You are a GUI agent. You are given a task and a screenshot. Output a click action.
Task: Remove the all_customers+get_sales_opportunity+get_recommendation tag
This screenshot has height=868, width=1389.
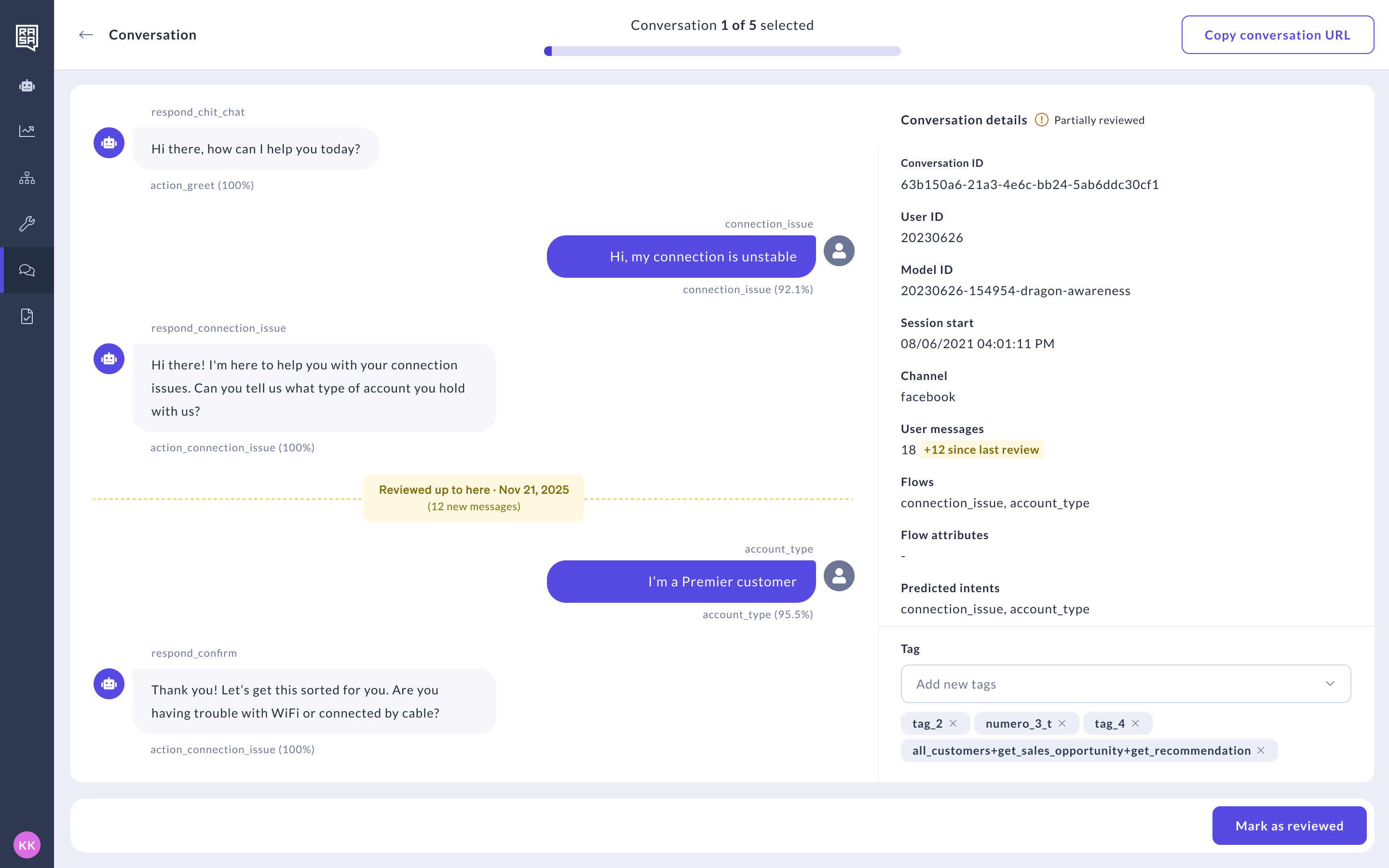click(1261, 750)
